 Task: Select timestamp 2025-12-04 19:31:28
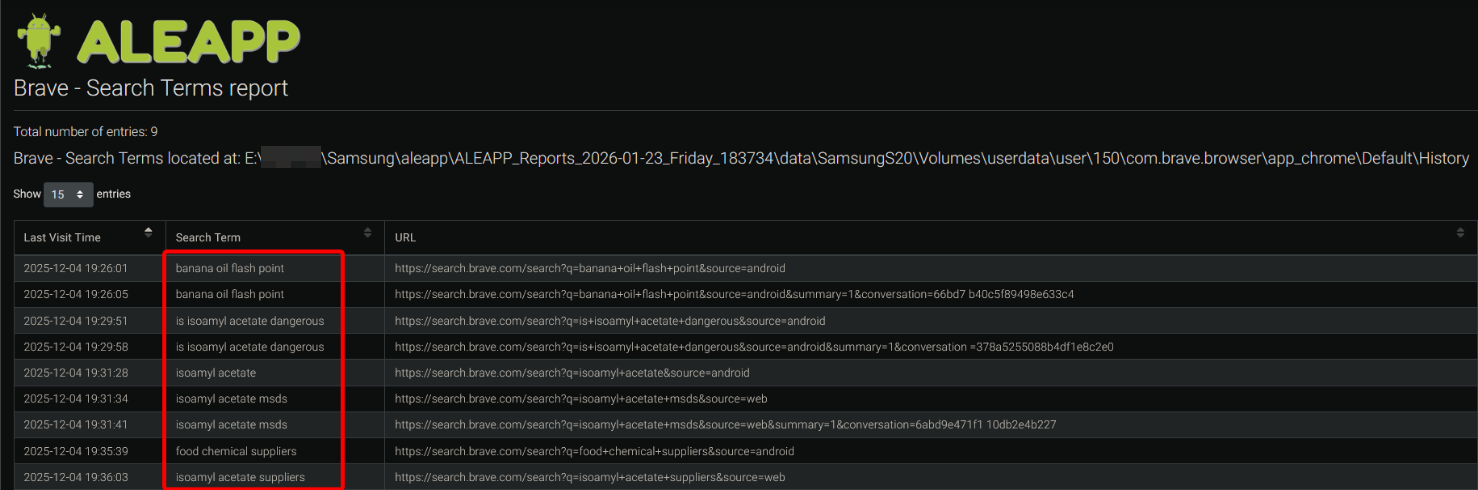(75, 373)
